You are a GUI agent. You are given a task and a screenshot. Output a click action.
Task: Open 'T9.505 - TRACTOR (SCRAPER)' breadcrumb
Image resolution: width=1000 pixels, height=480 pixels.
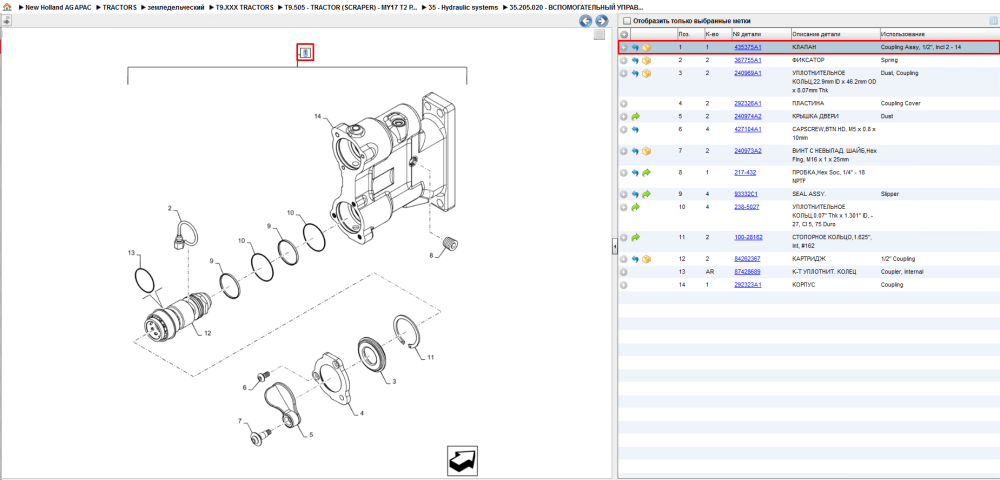349,7
